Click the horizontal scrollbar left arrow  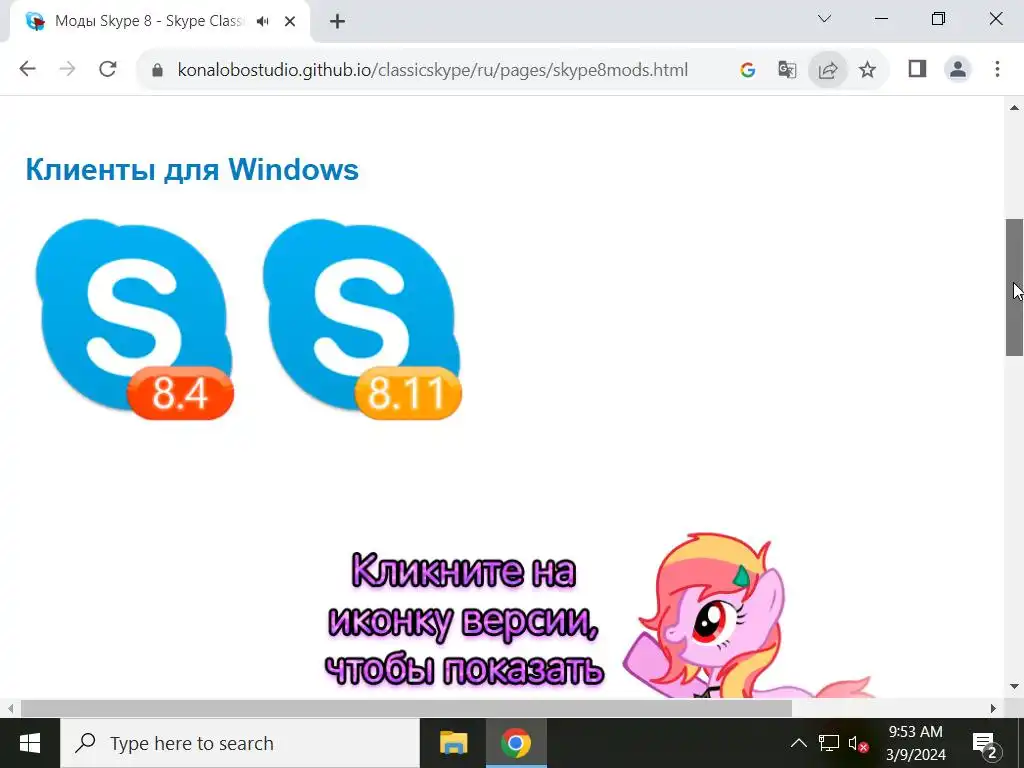[x=10, y=709]
